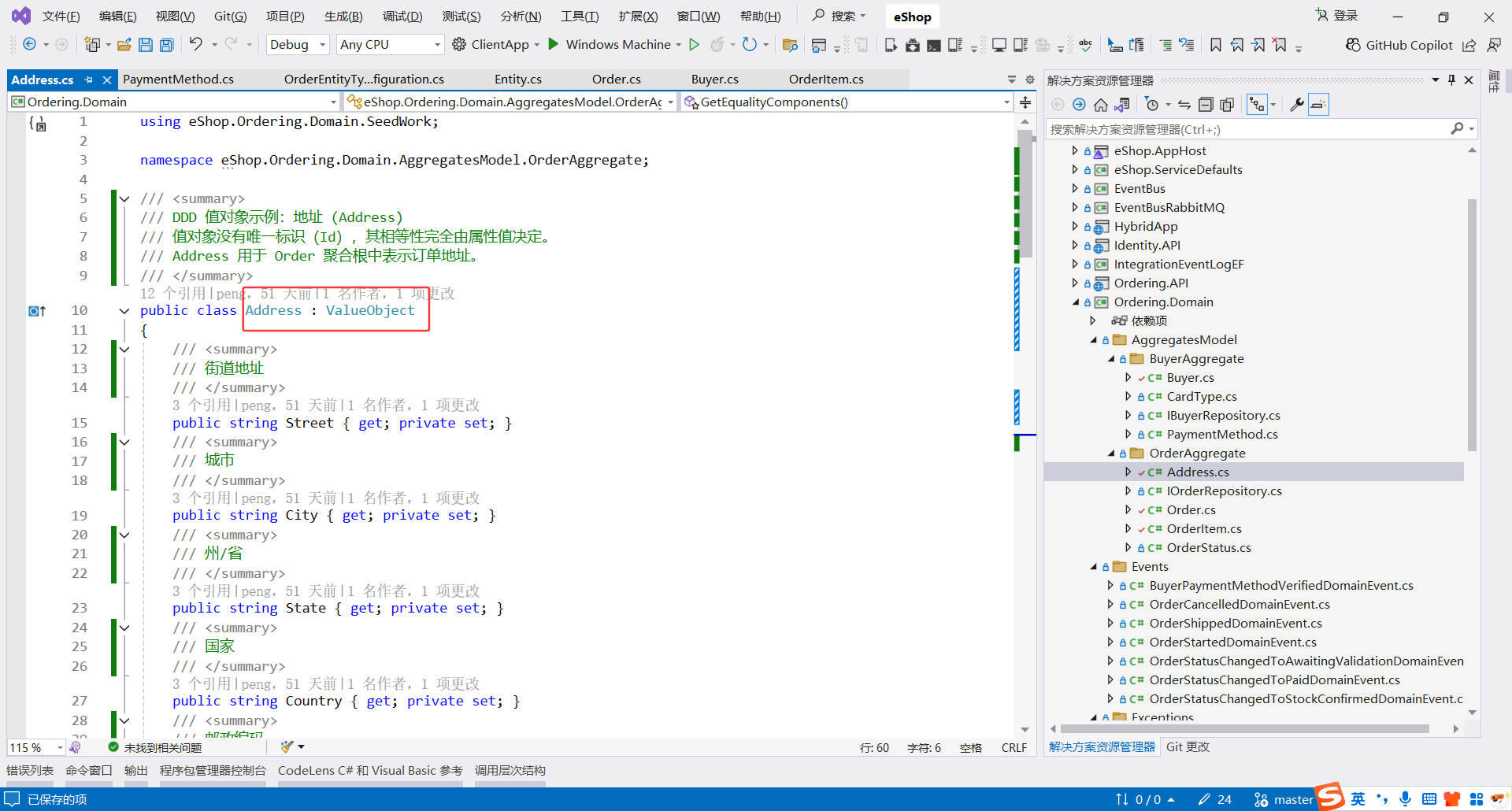1512x811 pixels.
Task: Switch between solutions and folder views
Action: (x=1122, y=105)
